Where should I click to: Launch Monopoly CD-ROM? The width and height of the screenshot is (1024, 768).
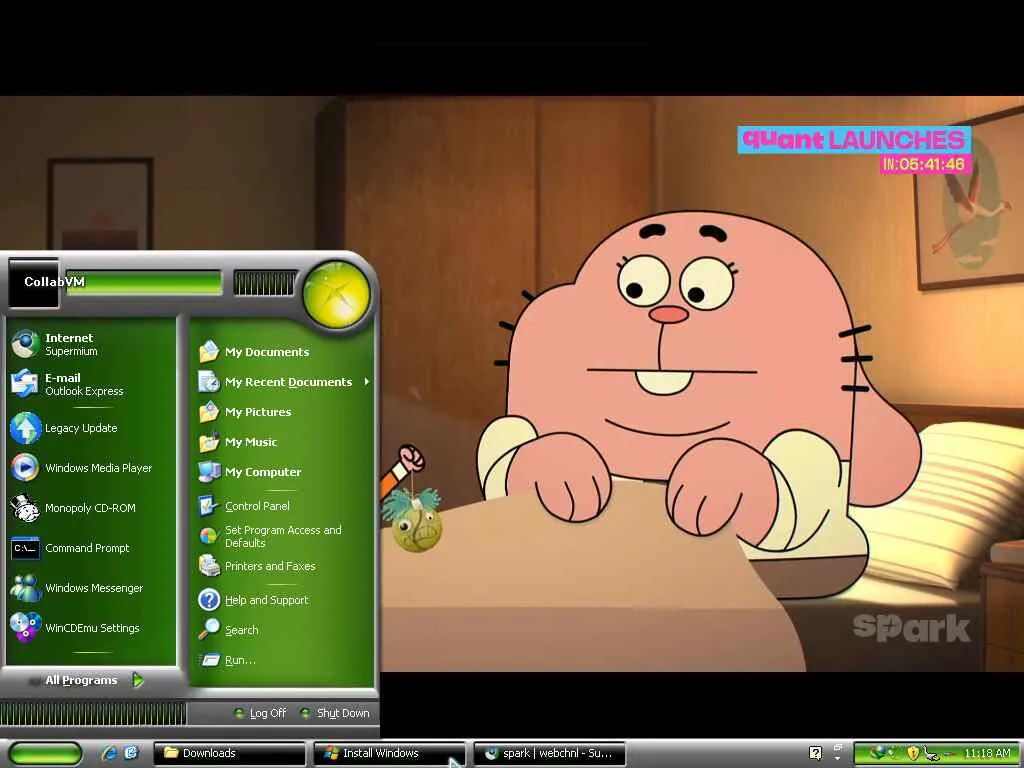tap(91, 507)
